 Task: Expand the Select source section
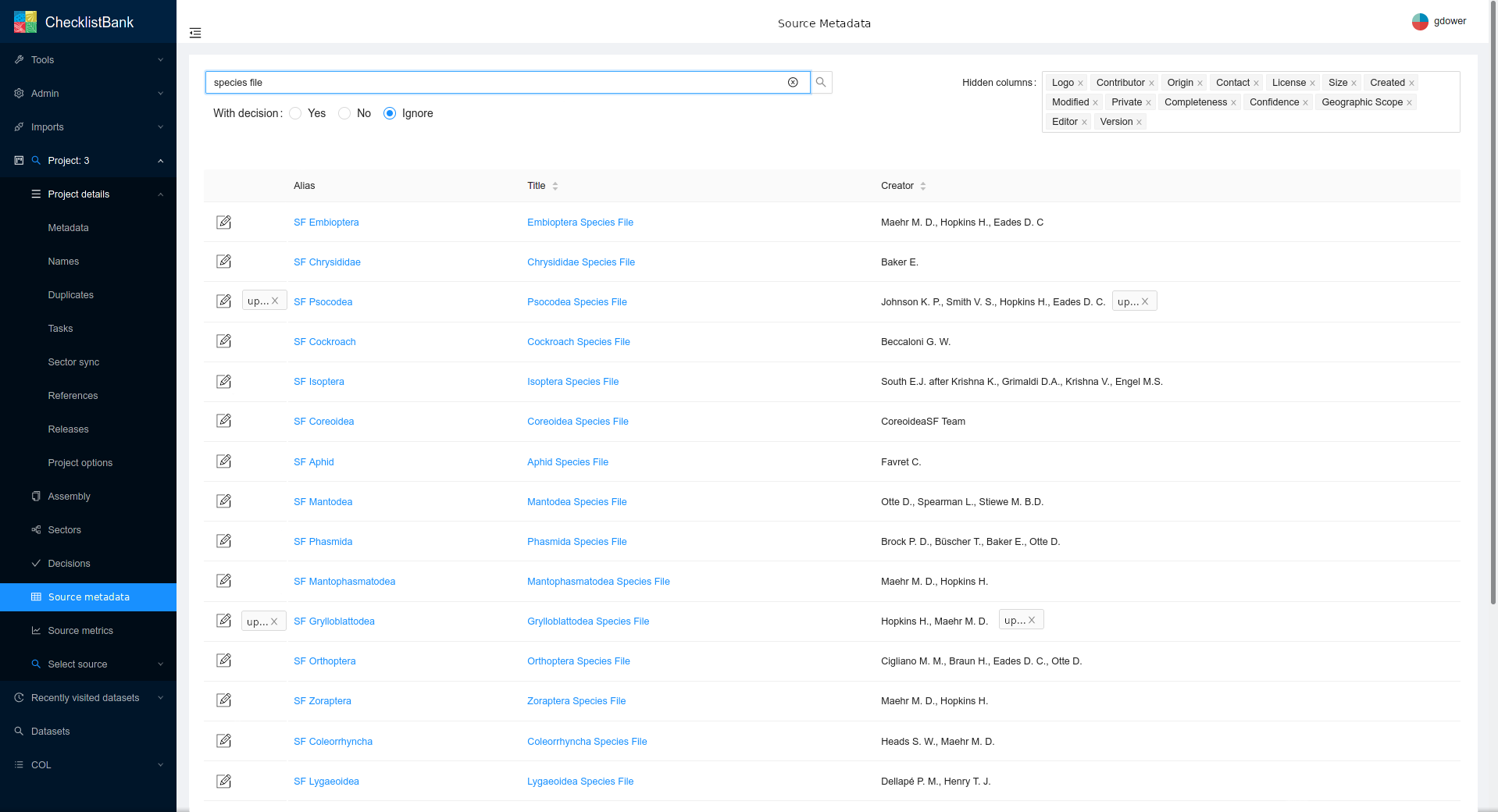[77, 664]
